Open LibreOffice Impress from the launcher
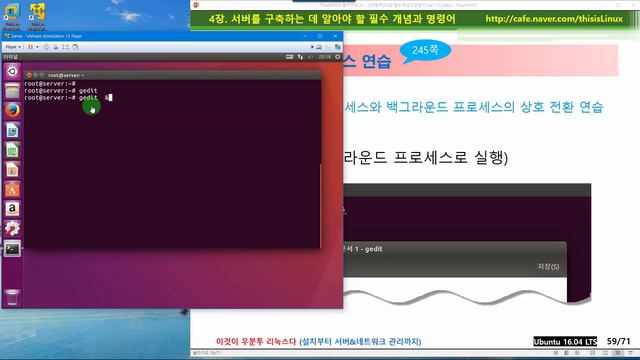This screenshot has height=360, width=640. (12, 169)
